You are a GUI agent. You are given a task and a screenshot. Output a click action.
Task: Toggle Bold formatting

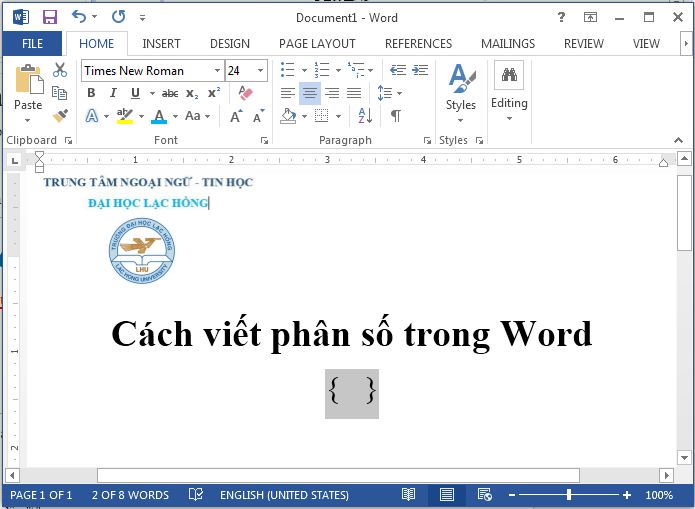click(x=91, y=93)
